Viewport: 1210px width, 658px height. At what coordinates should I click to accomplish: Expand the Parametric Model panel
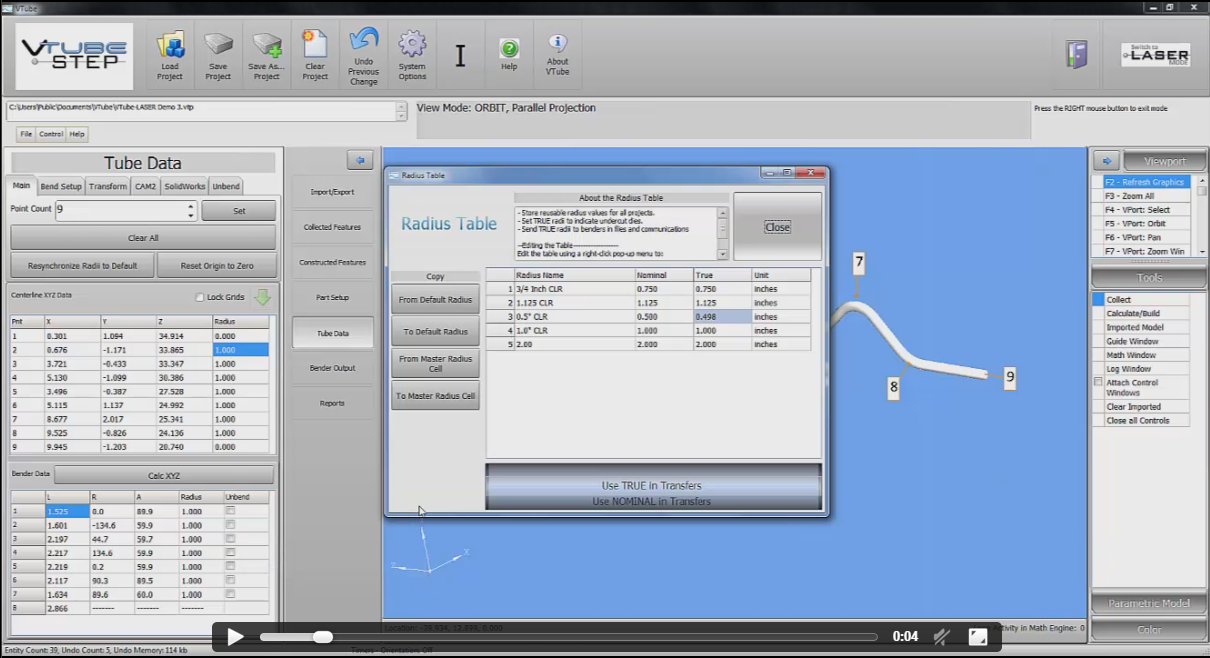[1148, 603]
